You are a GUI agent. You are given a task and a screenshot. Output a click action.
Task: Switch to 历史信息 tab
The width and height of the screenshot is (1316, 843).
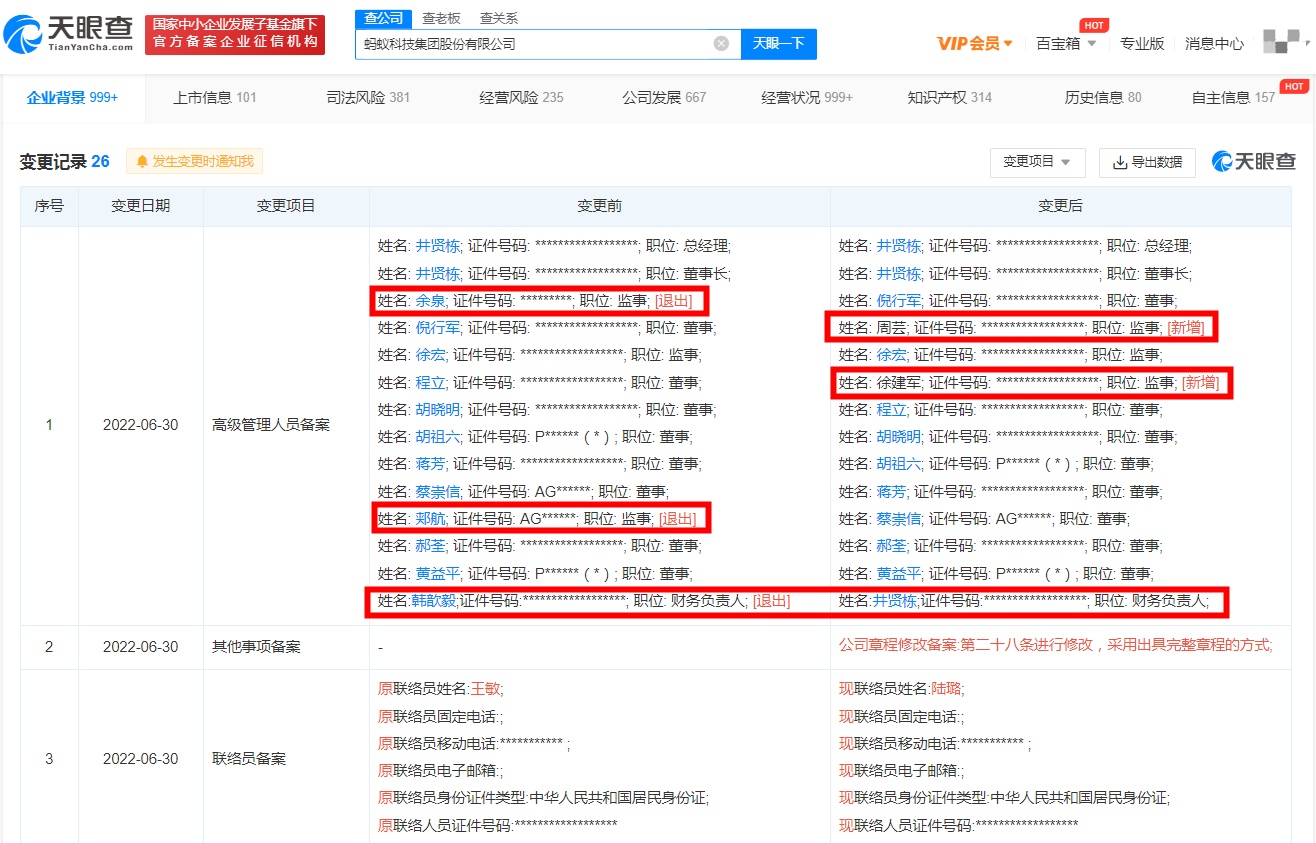click(x=1103, y=97)
